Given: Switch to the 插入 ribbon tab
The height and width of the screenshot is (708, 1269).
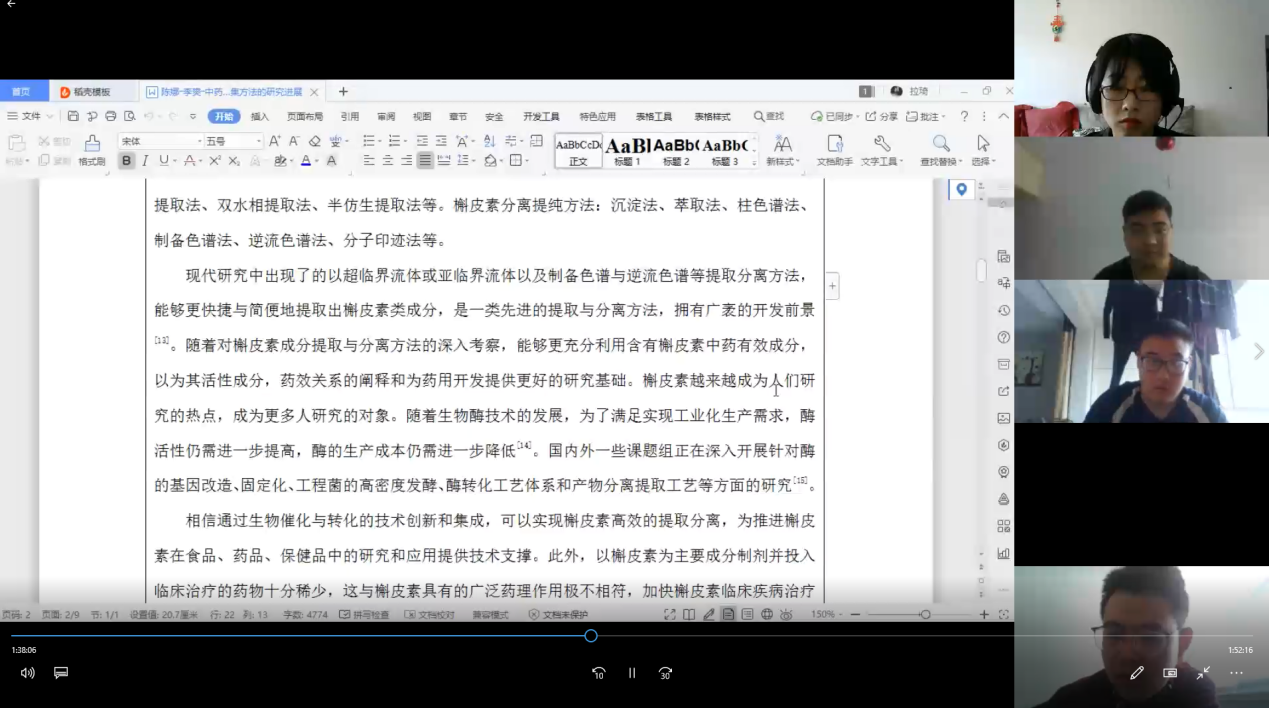Looking at the screenshot, I should click(x=260, y=116).
